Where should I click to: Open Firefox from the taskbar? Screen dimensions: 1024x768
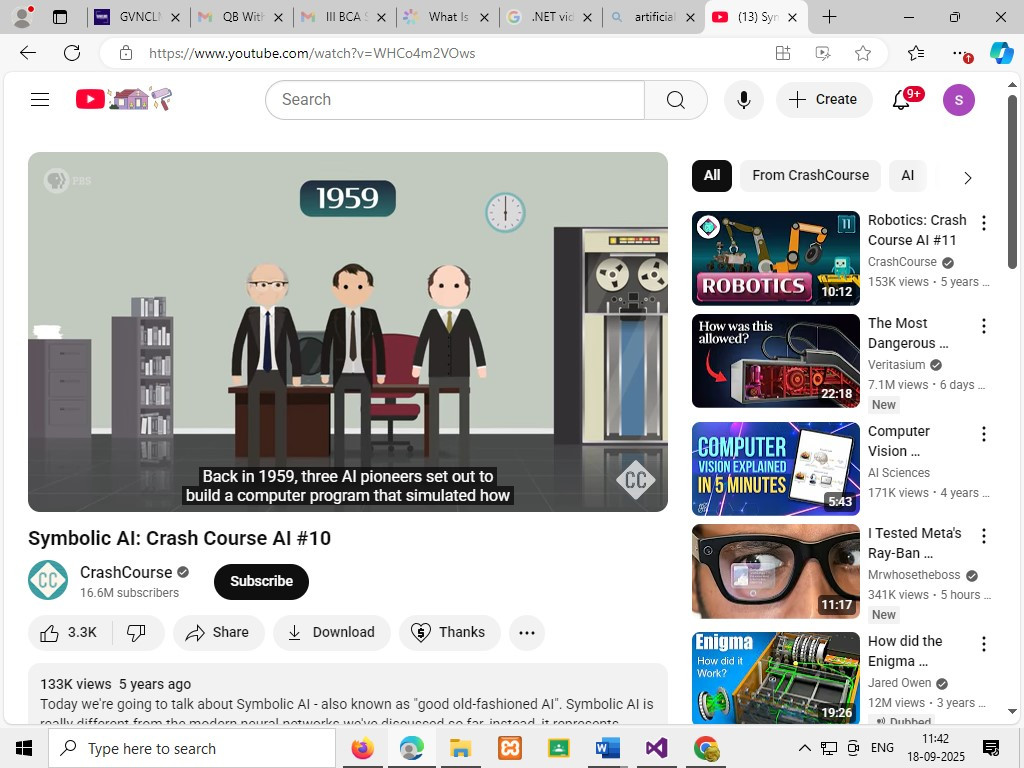(363, 748)
